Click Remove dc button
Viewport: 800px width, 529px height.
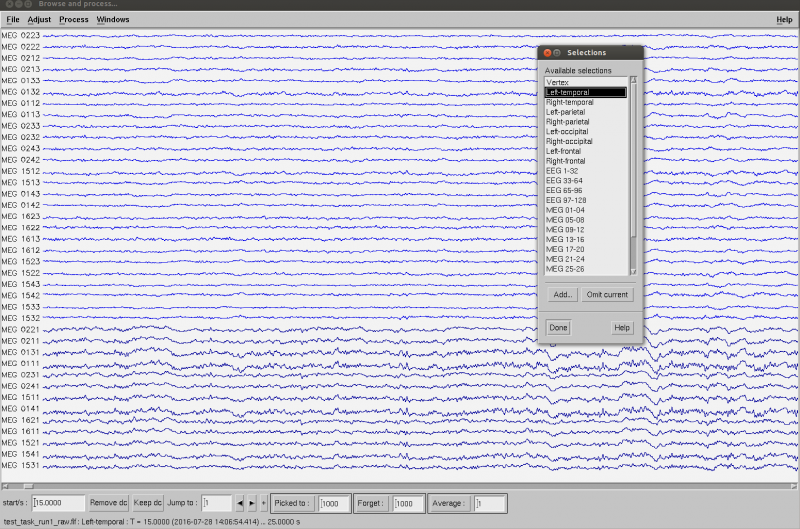[109, 504]
